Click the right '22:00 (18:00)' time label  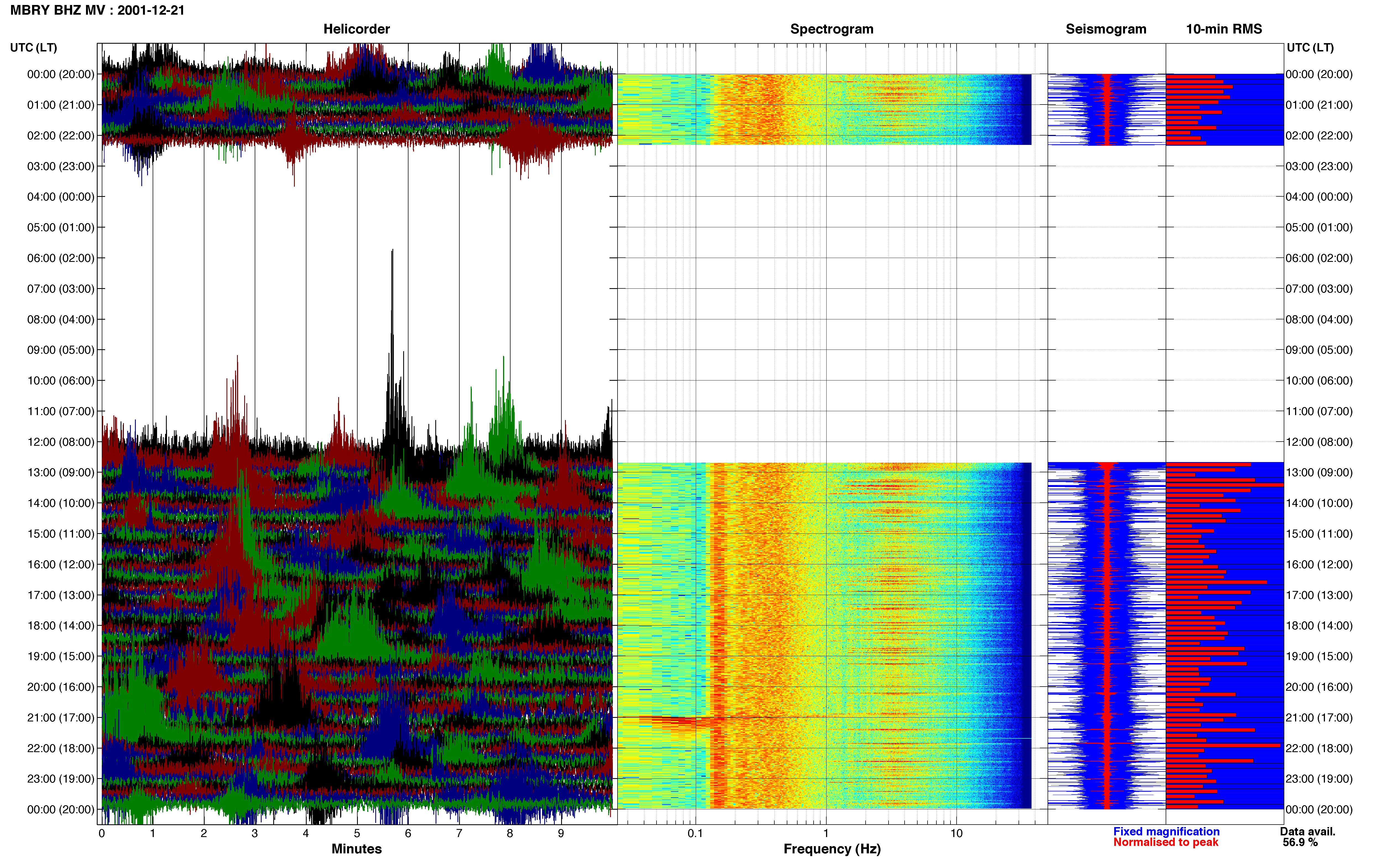1319,748
